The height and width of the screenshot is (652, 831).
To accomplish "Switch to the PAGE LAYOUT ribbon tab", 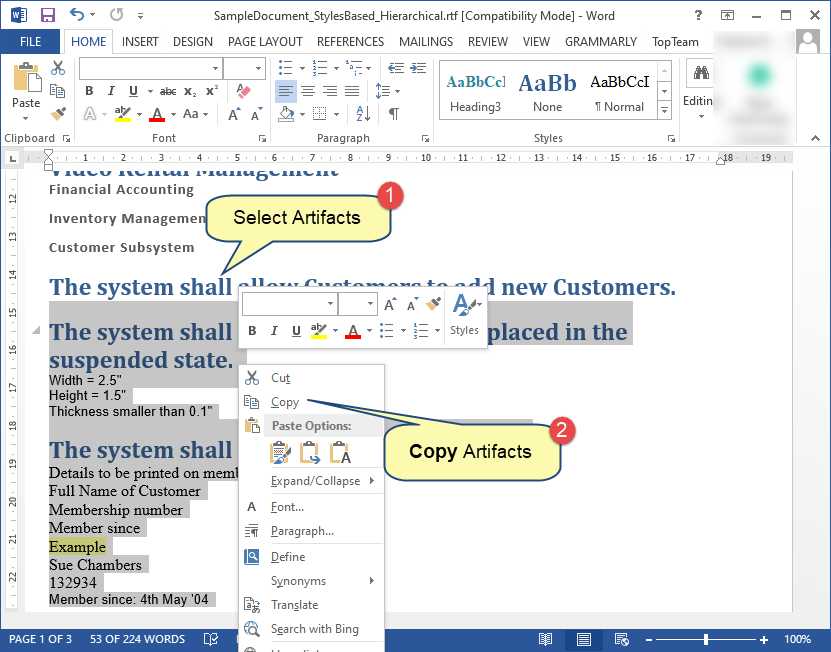I will [265, 41].
